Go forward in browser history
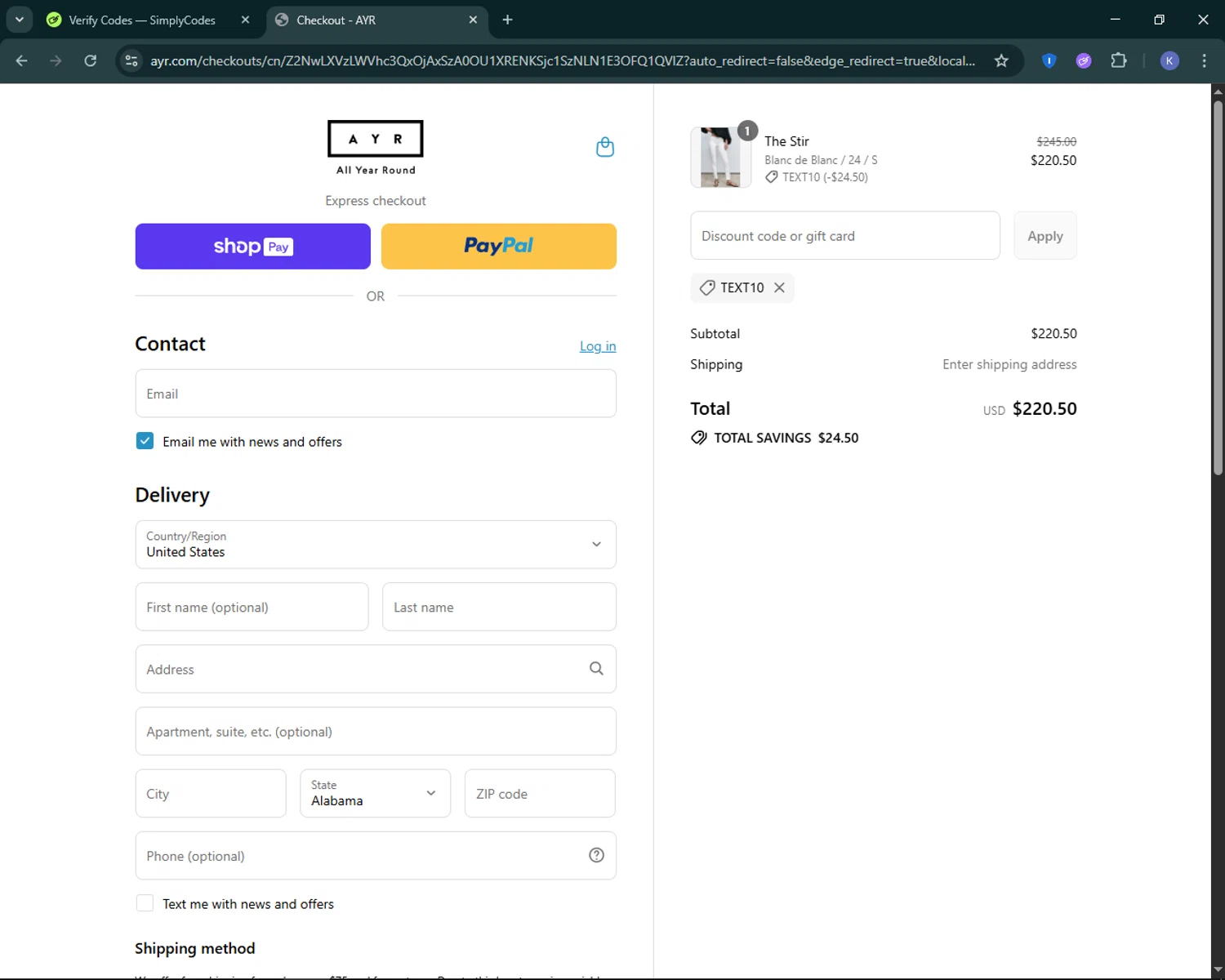Screen dimensions: 1225x980 pyautogui.click(x=56, y=60)
